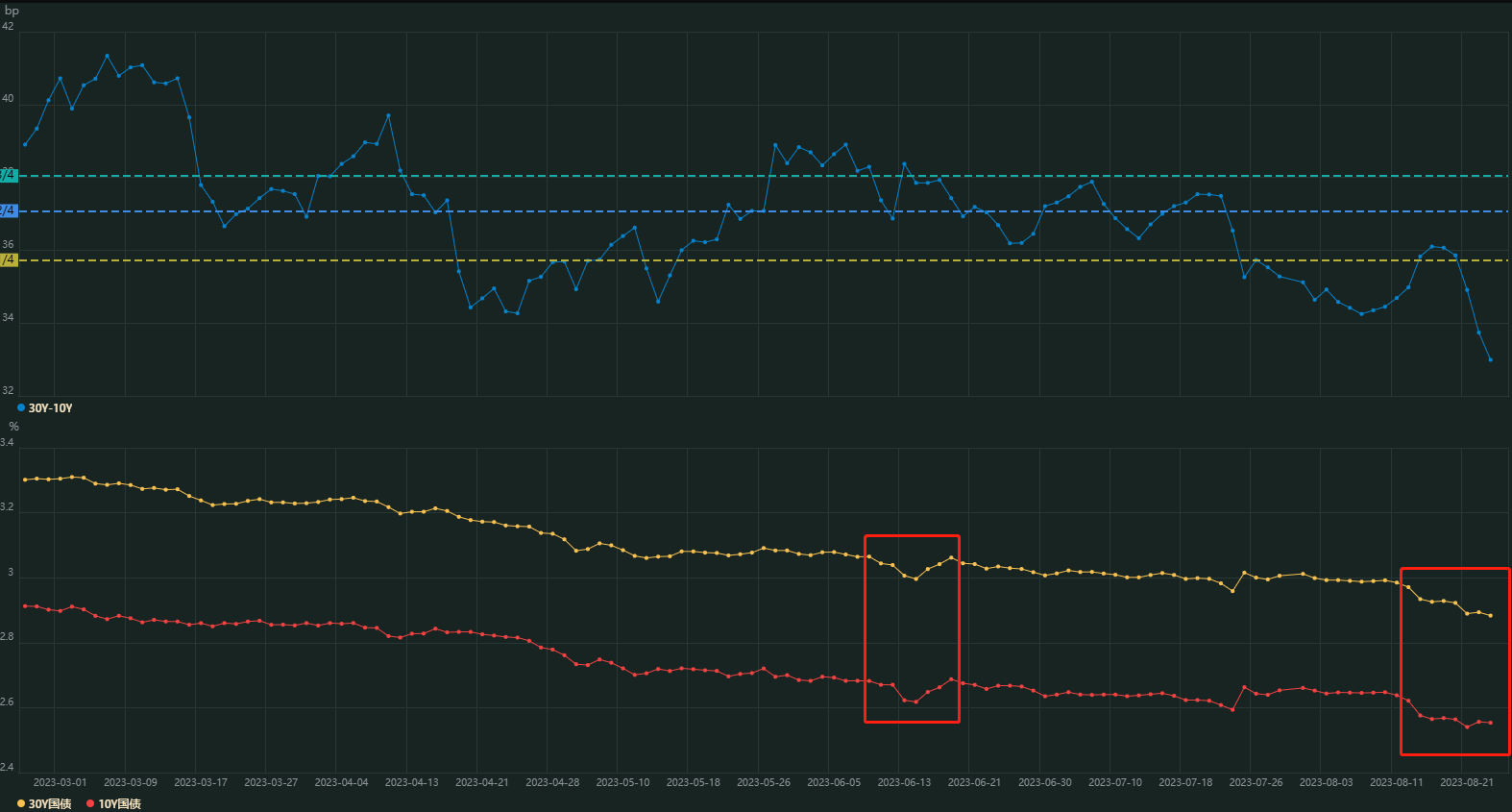
Task: Click the blue 30Y-10Y legend dot
Action: pyautogui.click(x=21, y=408)
